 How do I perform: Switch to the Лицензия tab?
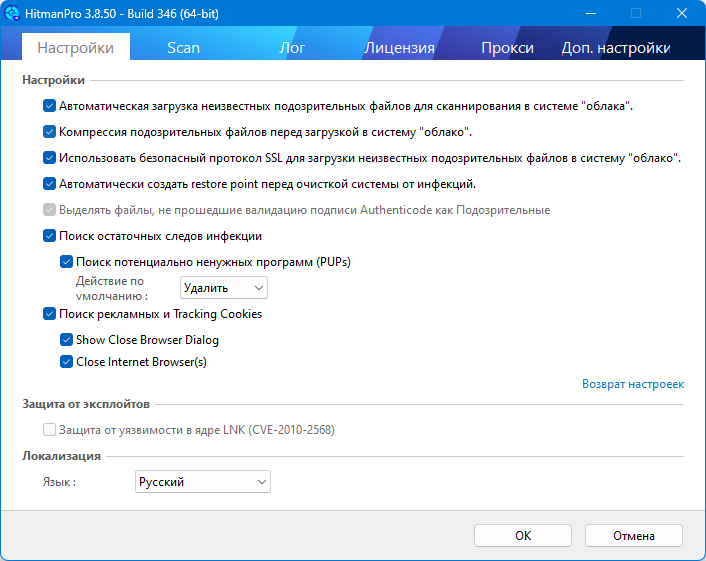[x=399, y=47]
